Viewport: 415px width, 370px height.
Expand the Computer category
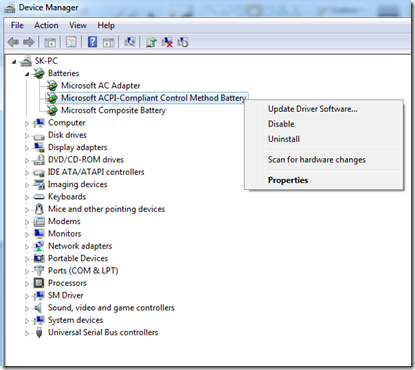[27, 123]
